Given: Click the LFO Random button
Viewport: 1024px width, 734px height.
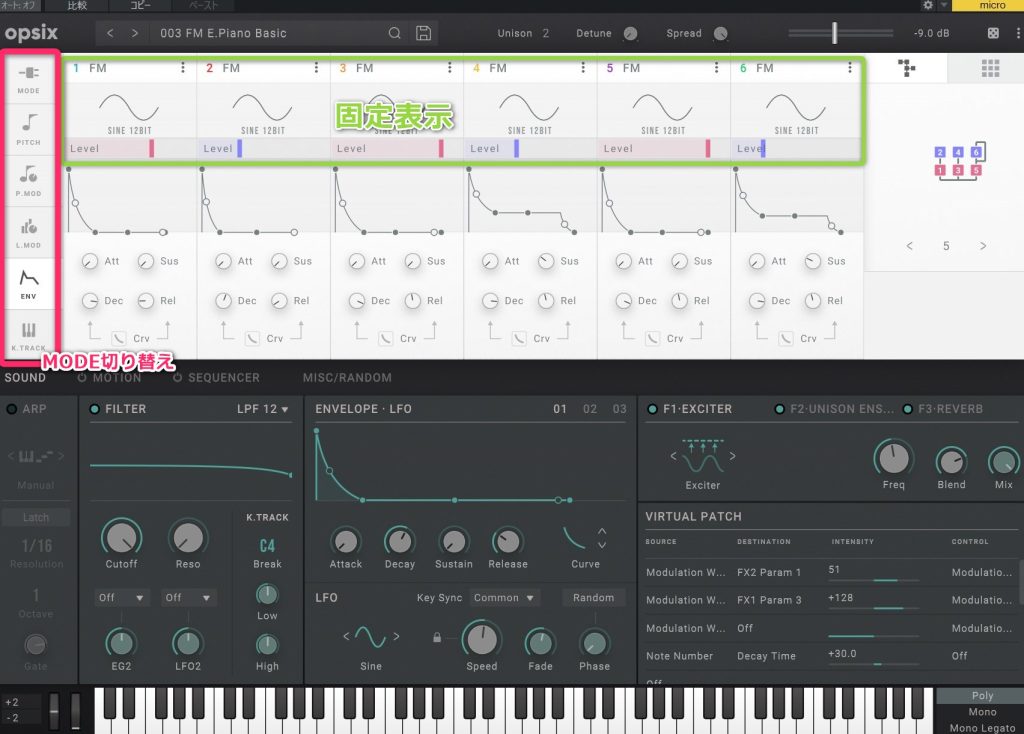Looking at the screenshot, I should coord(593,598).
